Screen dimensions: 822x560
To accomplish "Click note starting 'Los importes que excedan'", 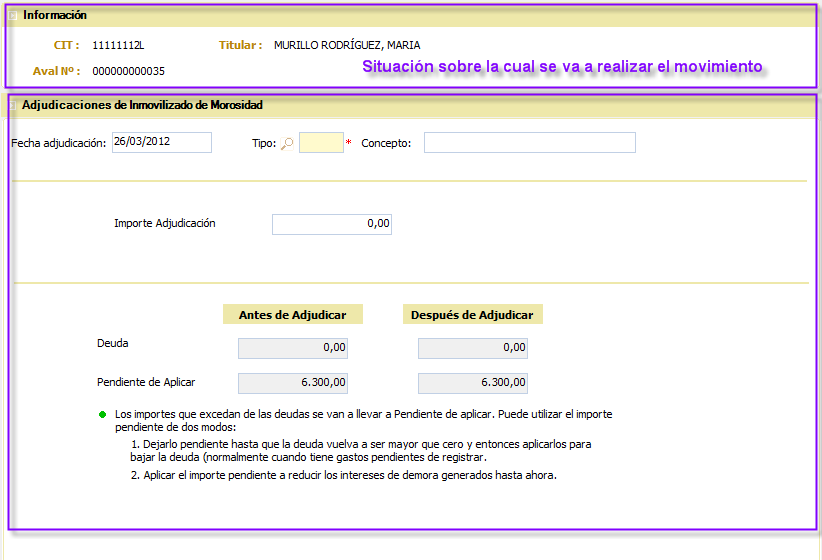I will tap(363, 421).
